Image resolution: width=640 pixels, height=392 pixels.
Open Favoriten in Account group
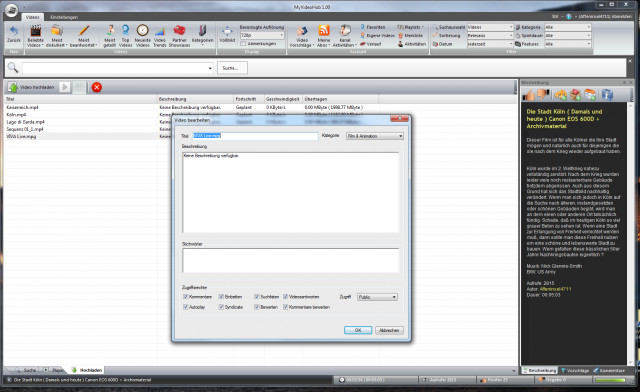tap(373, 27)
